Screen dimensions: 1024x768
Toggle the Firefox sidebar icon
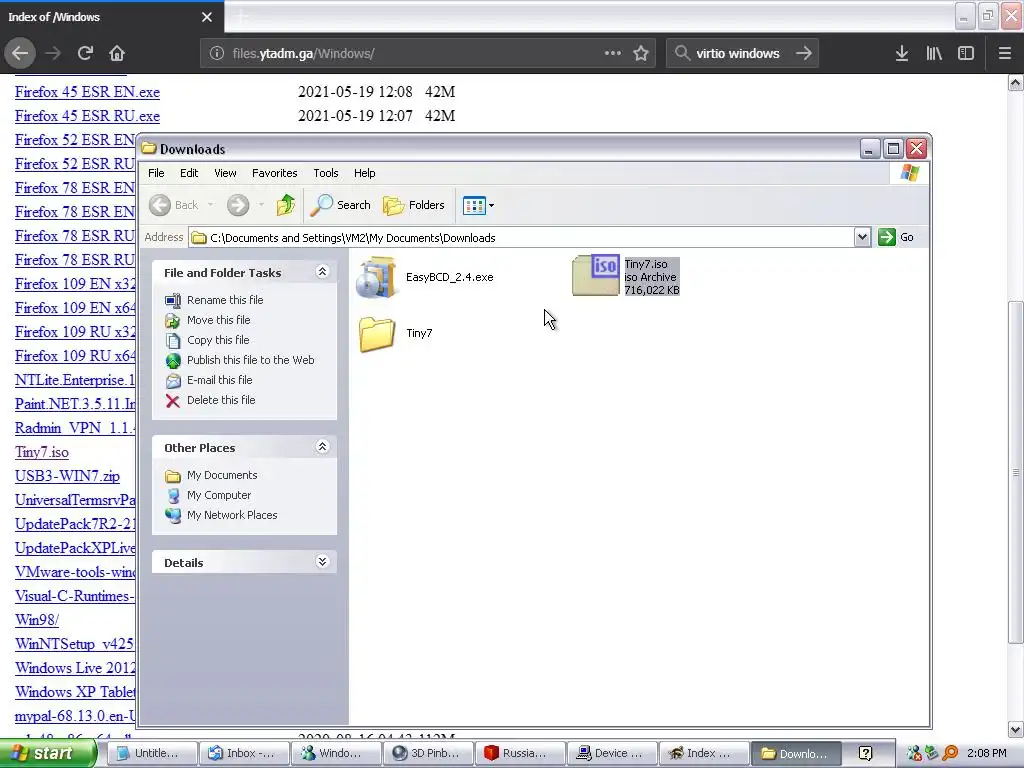[966, 54]
